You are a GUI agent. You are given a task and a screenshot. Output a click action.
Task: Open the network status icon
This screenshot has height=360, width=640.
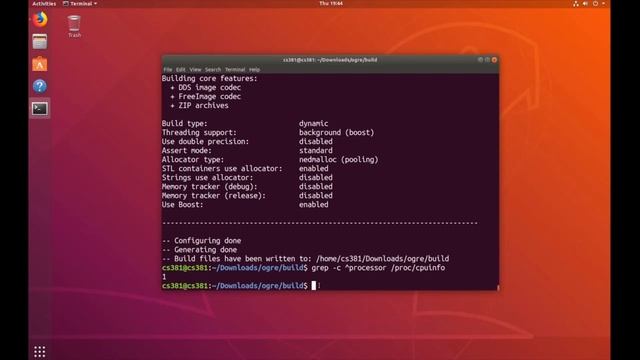tap(576, 4)
